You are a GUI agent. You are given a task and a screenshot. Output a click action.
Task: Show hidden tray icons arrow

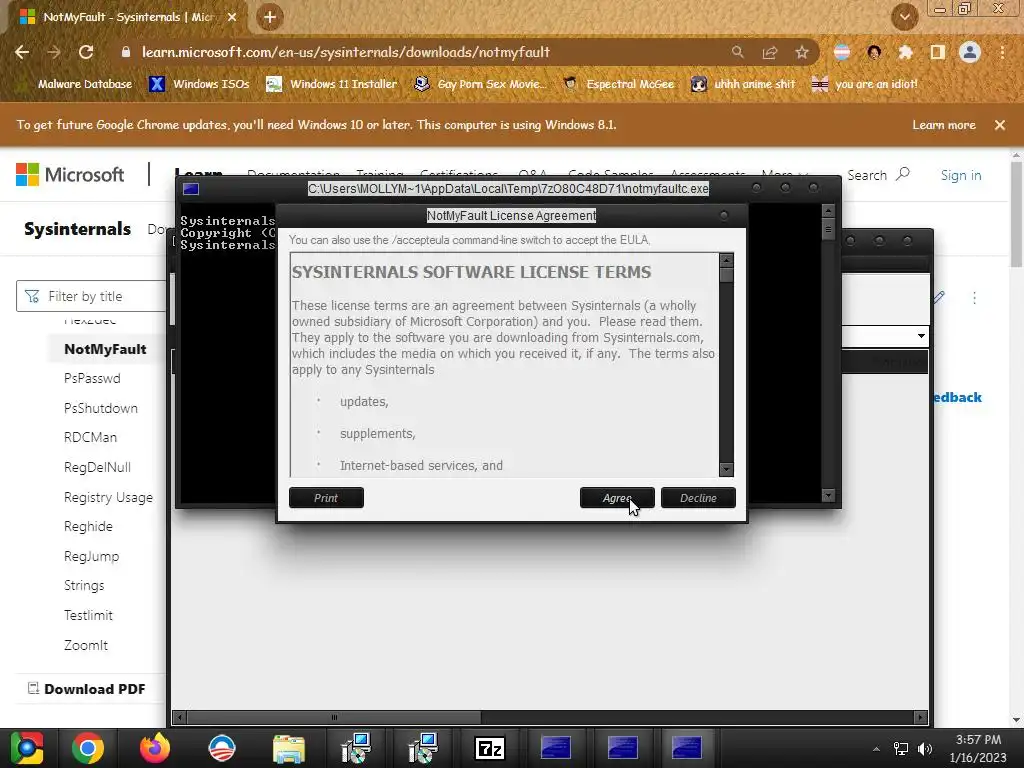pos(876,749)
